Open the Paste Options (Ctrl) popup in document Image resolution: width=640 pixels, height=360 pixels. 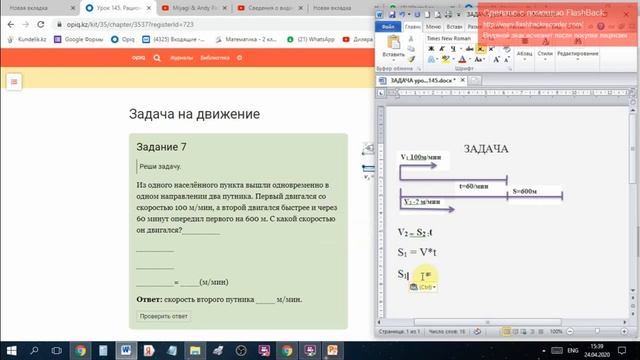[423, 287]
